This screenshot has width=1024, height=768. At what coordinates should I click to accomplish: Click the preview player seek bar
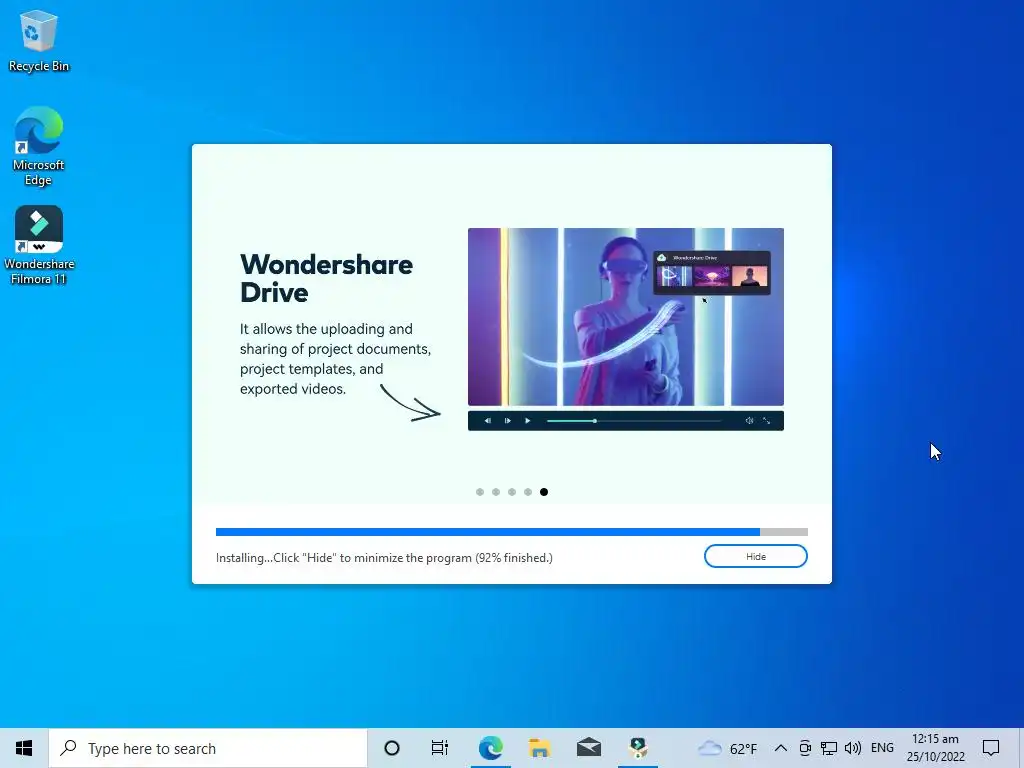point(633,421)
